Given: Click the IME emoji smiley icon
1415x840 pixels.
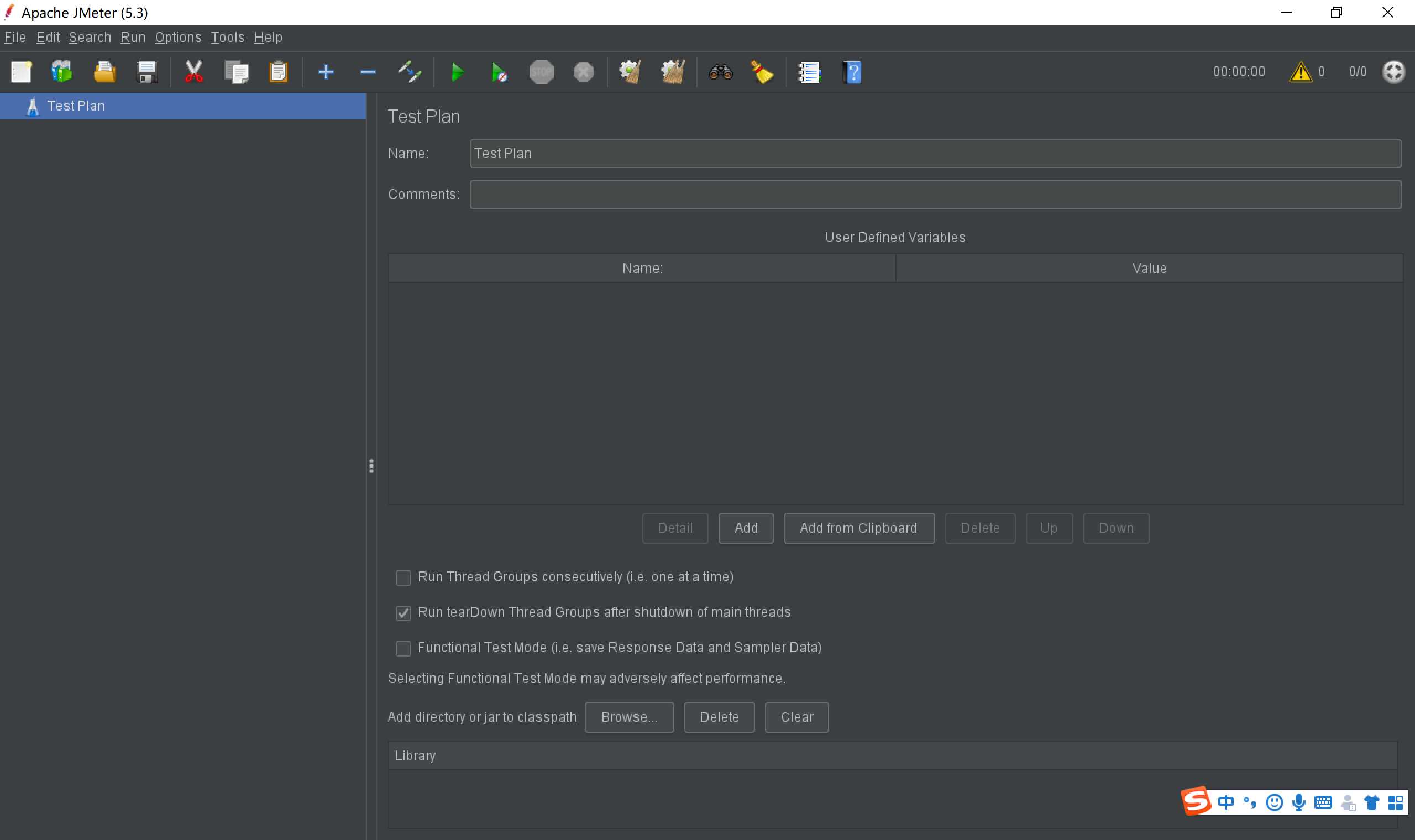Looking at the screenshot, I should [1274, 802].
